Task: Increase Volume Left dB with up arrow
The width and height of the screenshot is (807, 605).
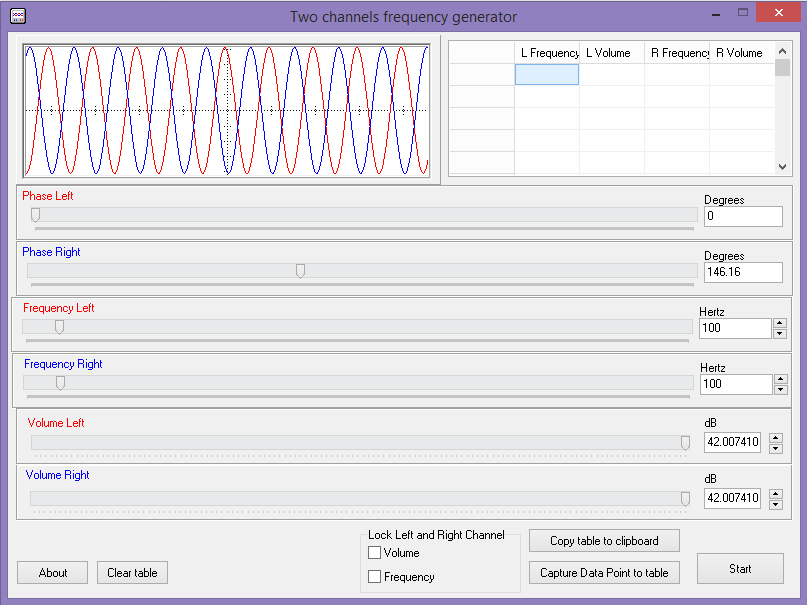Action: (x=776, y=438)
